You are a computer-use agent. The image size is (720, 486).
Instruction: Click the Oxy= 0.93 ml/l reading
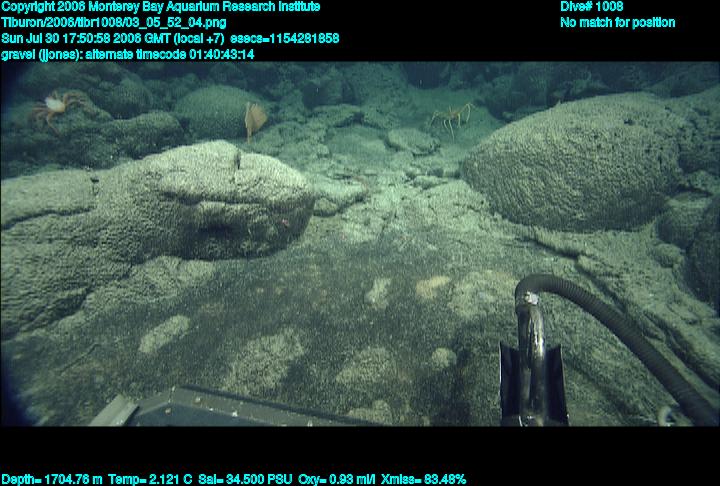(x=337, y=479)
